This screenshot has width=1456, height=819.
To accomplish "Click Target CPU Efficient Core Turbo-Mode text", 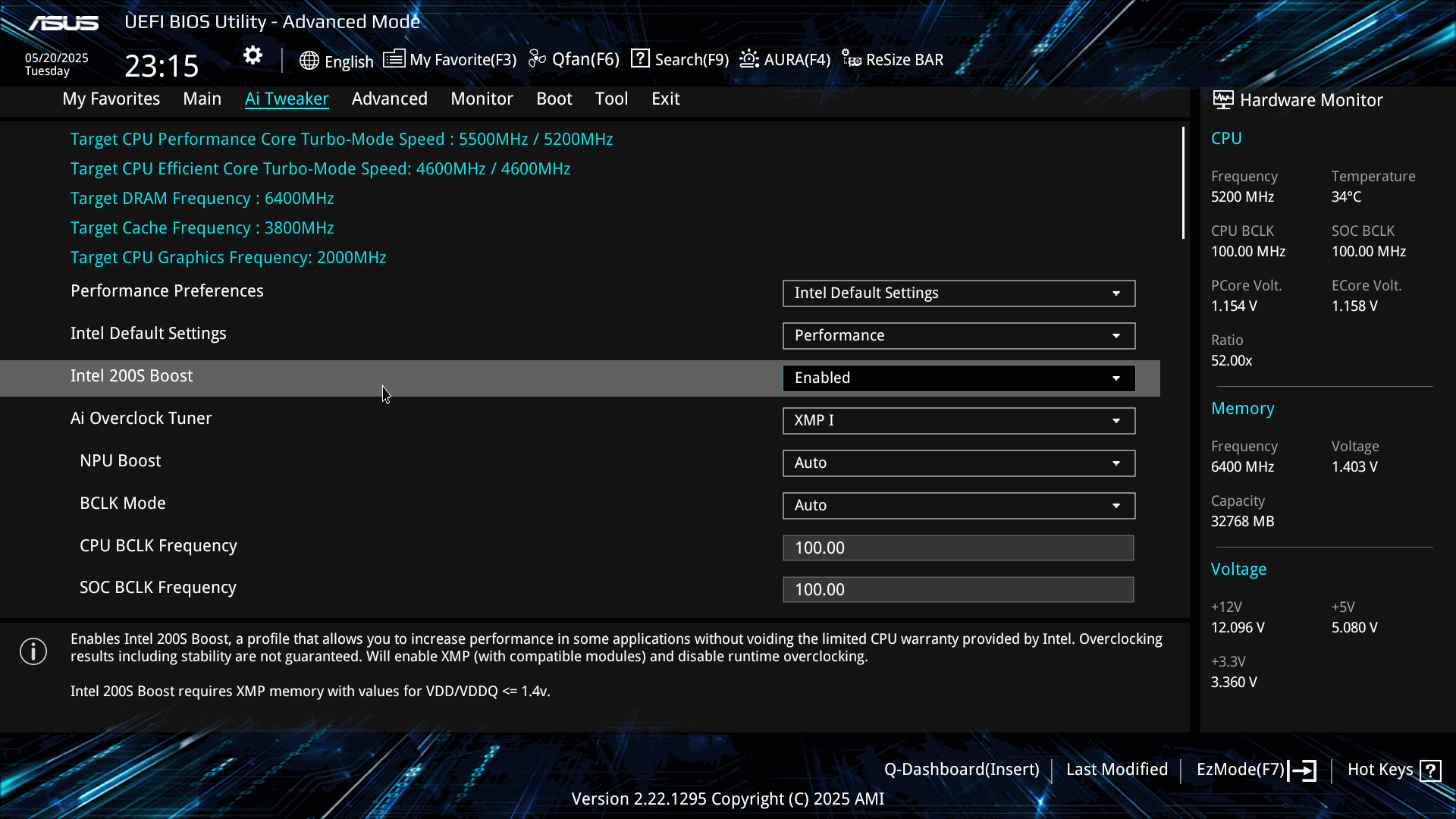I will click(x=321, y=169).
